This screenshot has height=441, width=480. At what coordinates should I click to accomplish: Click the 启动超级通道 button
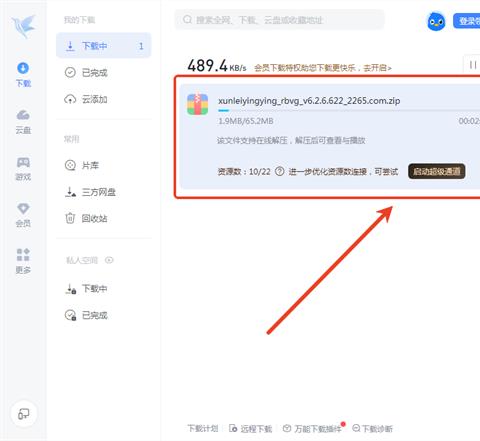pos(436,171)
